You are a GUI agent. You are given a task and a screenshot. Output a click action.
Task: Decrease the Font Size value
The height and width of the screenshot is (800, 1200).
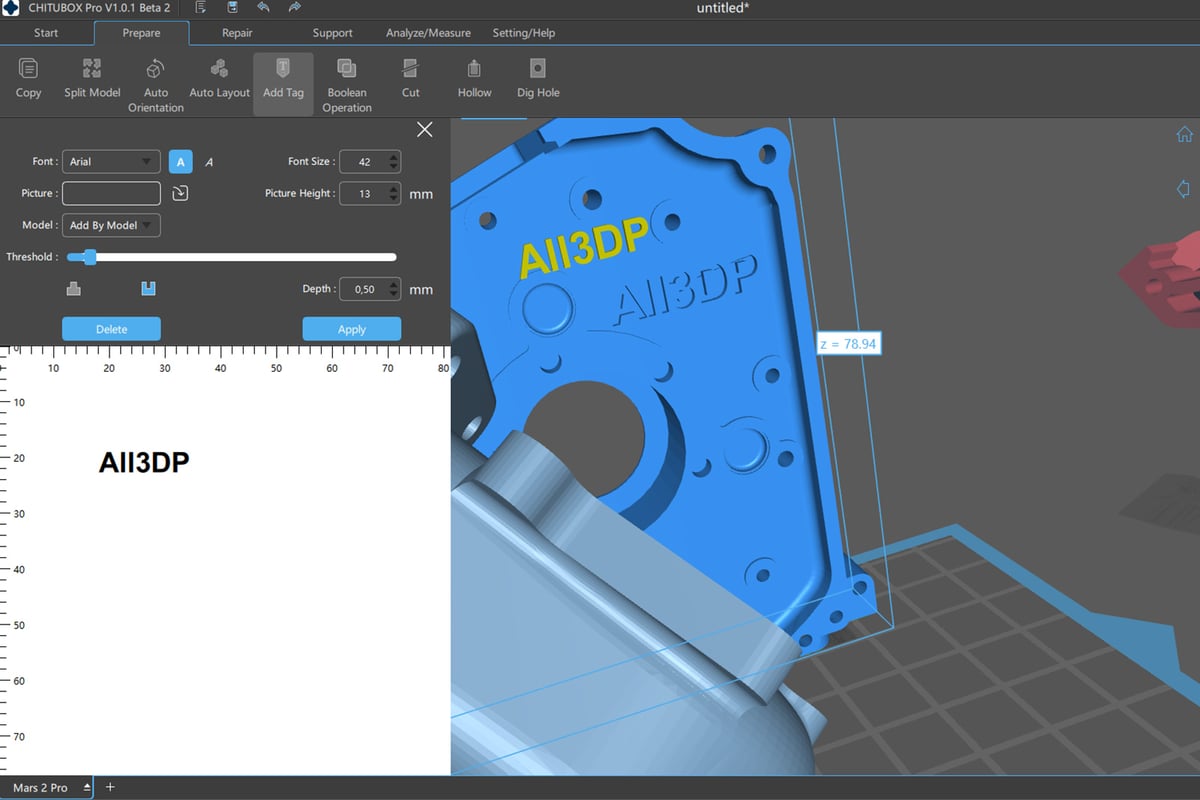(394, 167)
